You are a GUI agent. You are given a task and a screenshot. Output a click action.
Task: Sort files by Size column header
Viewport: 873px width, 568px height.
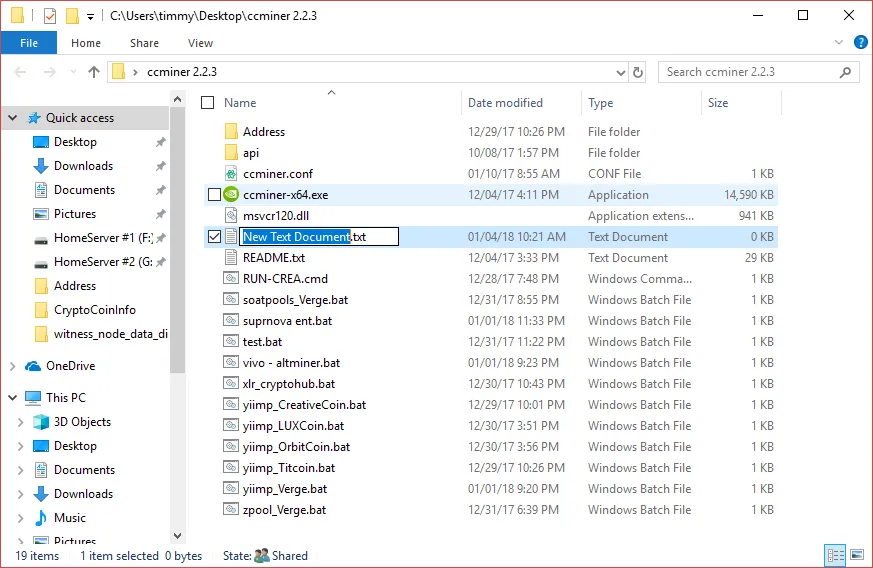[718, 102]
